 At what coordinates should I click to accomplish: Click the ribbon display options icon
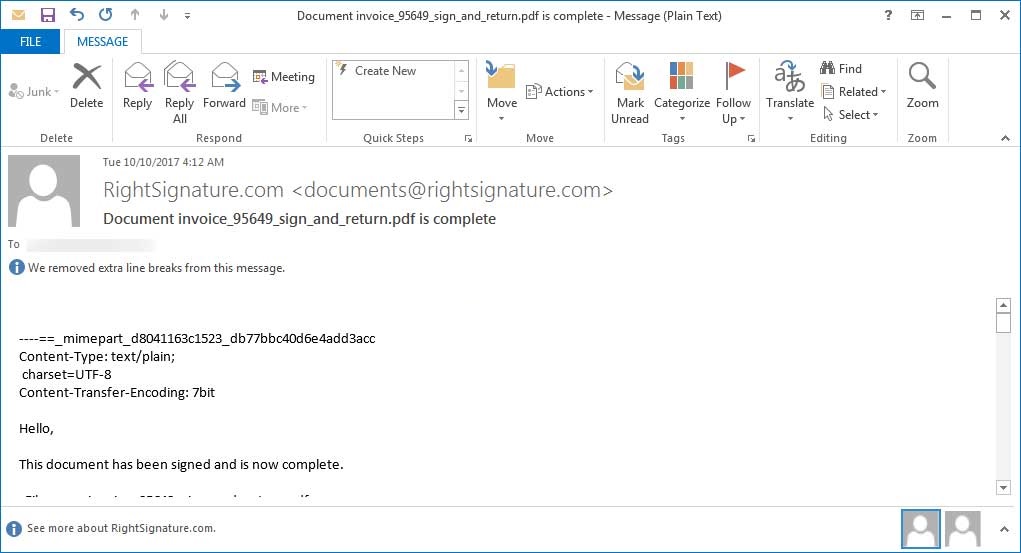pyautogui.click(x=917, y=15)
